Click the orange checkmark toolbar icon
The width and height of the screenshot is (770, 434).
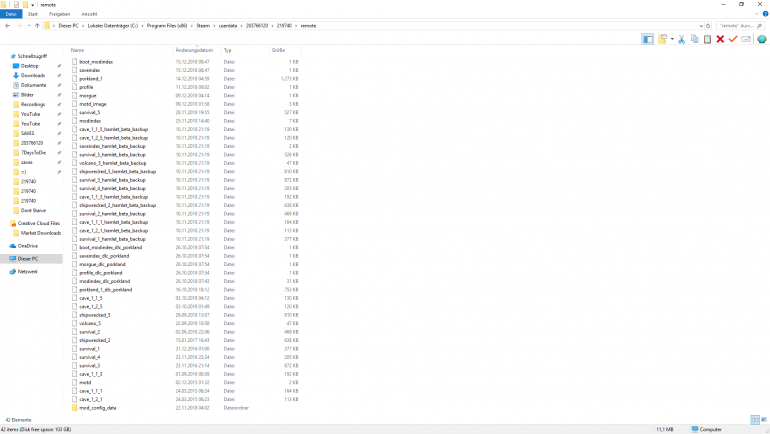[x=733, y=39]
